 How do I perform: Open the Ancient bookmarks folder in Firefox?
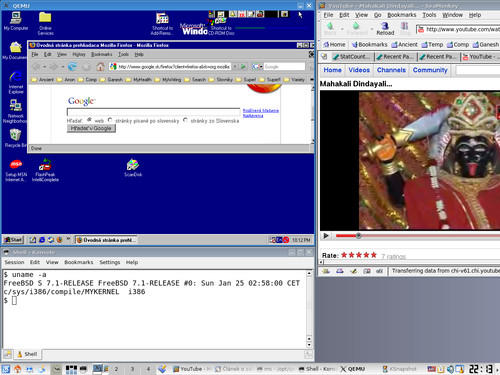[x=43, y=79]
